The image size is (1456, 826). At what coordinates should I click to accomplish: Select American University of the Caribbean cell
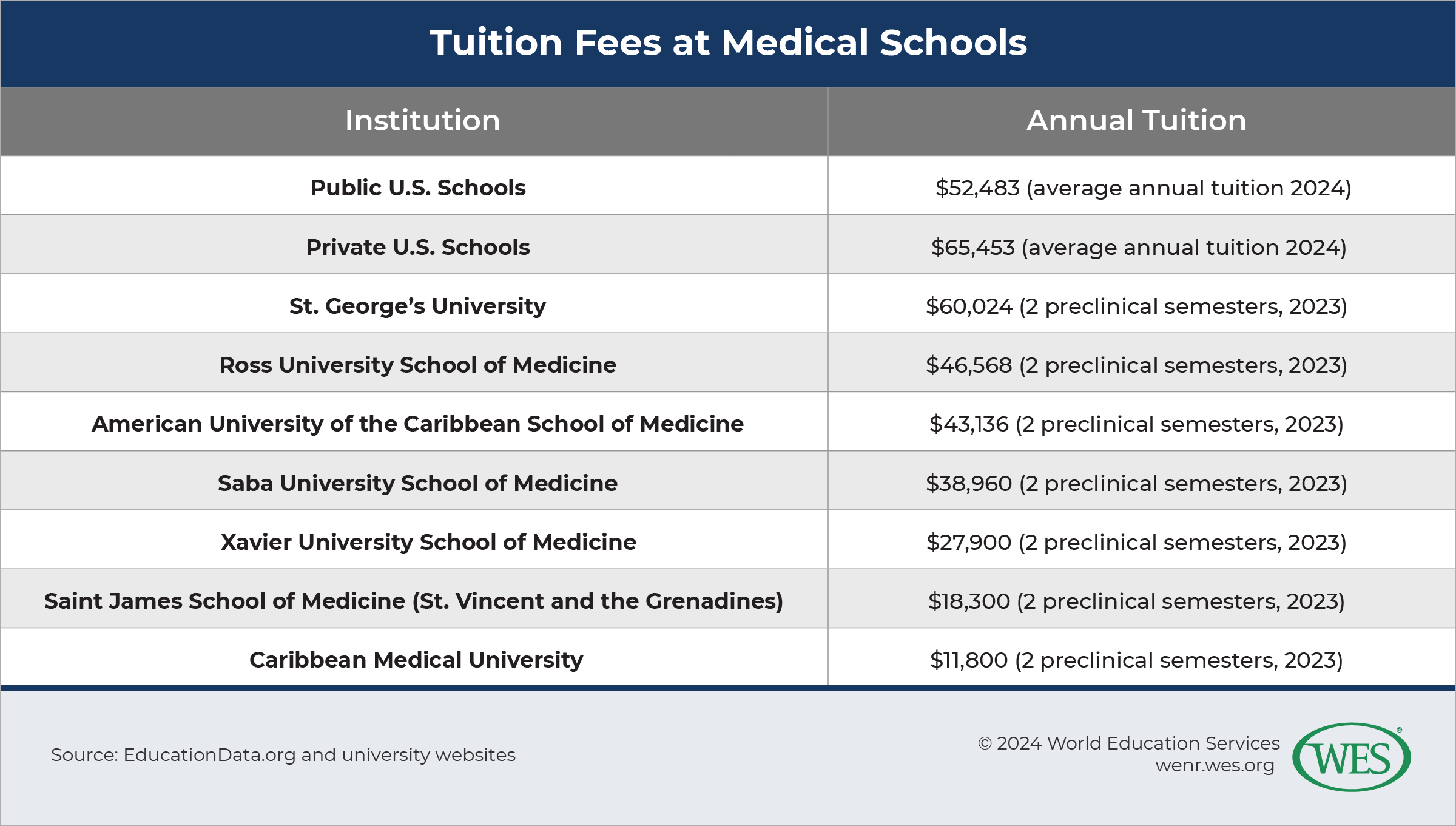pyautogui.click(x=417, y=424)
